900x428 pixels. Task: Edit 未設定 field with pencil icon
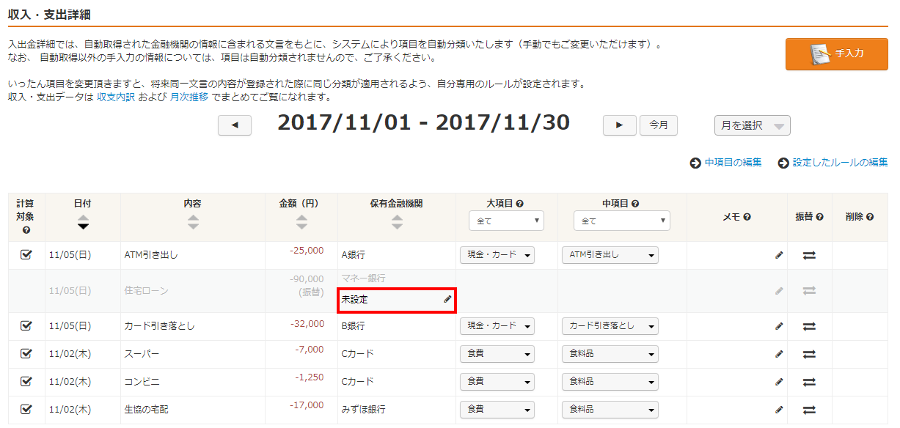pos(448,299)
